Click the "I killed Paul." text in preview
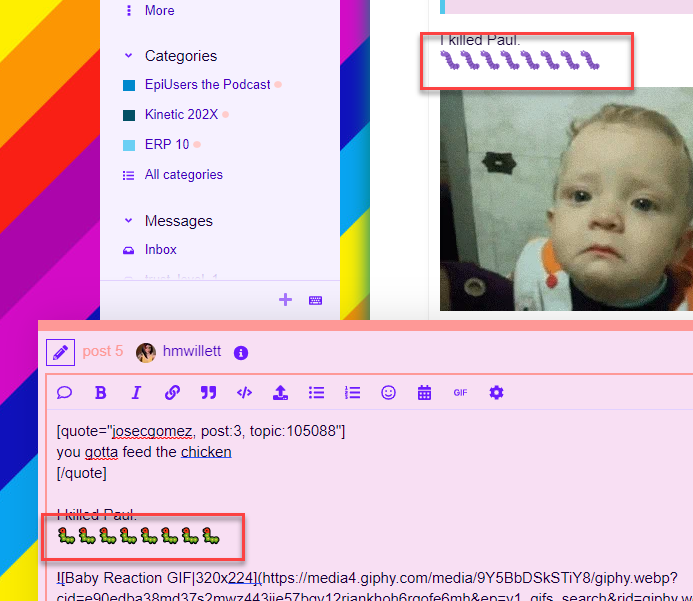 pyautogui.click(x=480, y=40)
